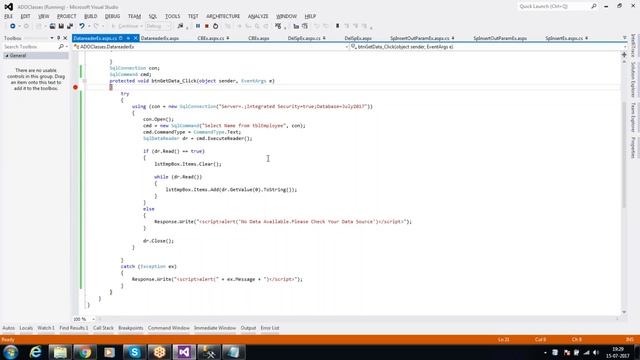Click the Windows Start orb

coord(11,352)
